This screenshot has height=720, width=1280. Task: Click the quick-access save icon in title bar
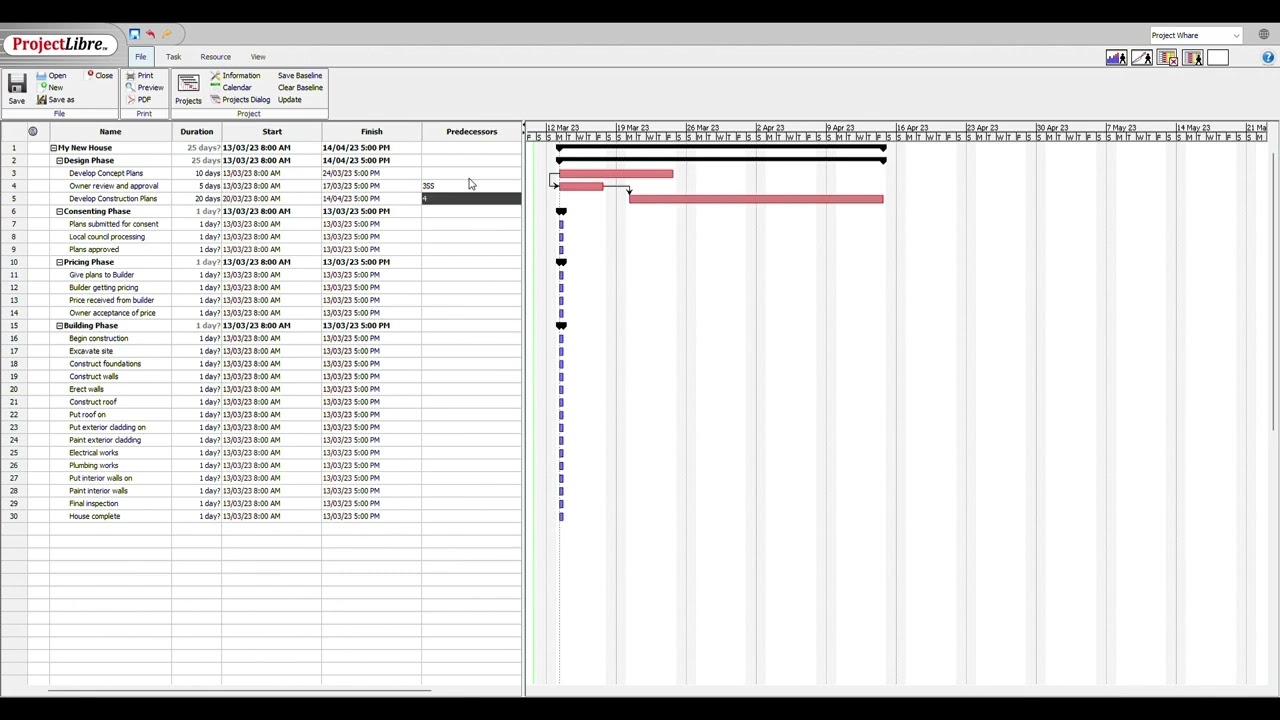point(134,35)
